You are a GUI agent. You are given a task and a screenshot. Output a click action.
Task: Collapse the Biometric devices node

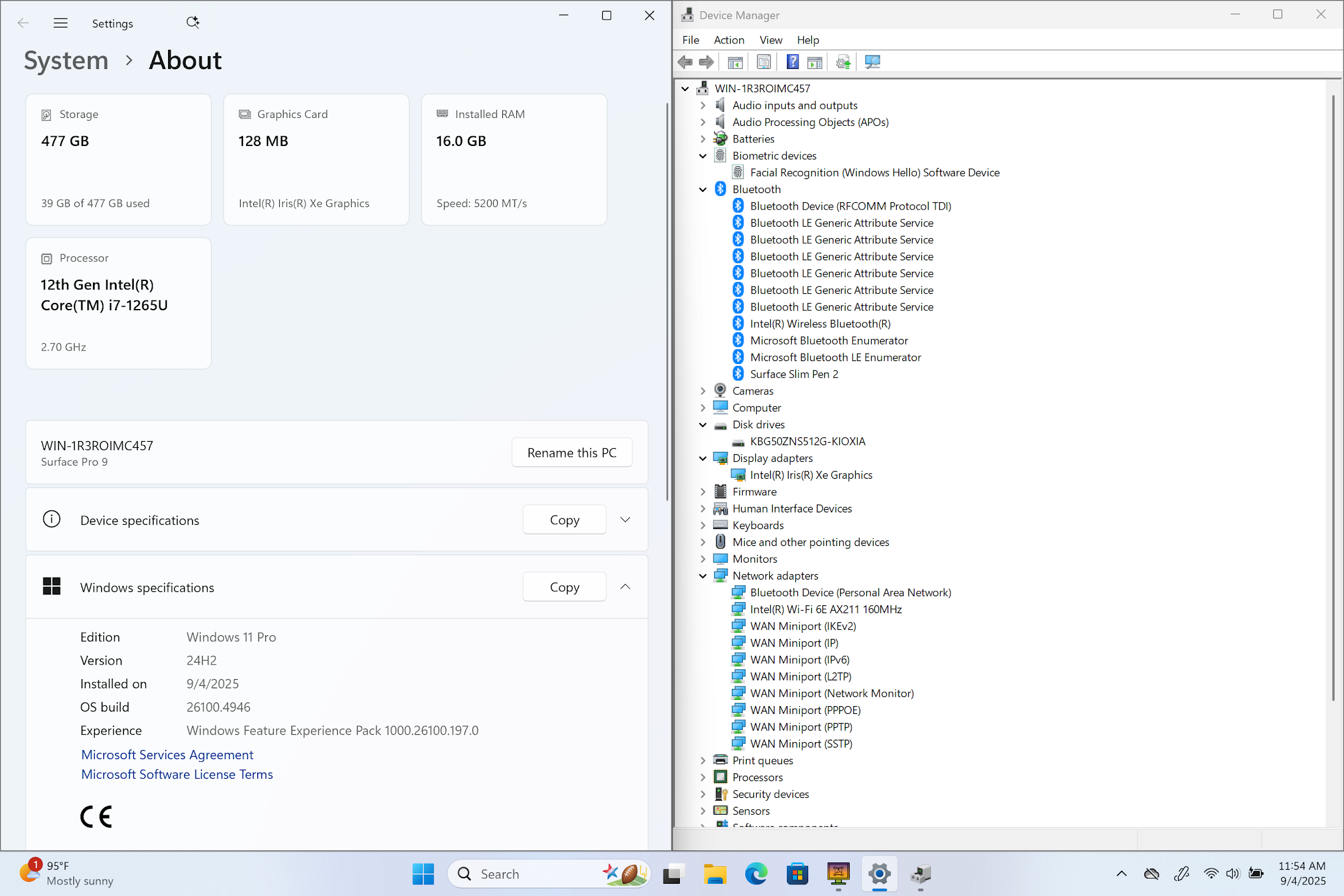point(703,156)
